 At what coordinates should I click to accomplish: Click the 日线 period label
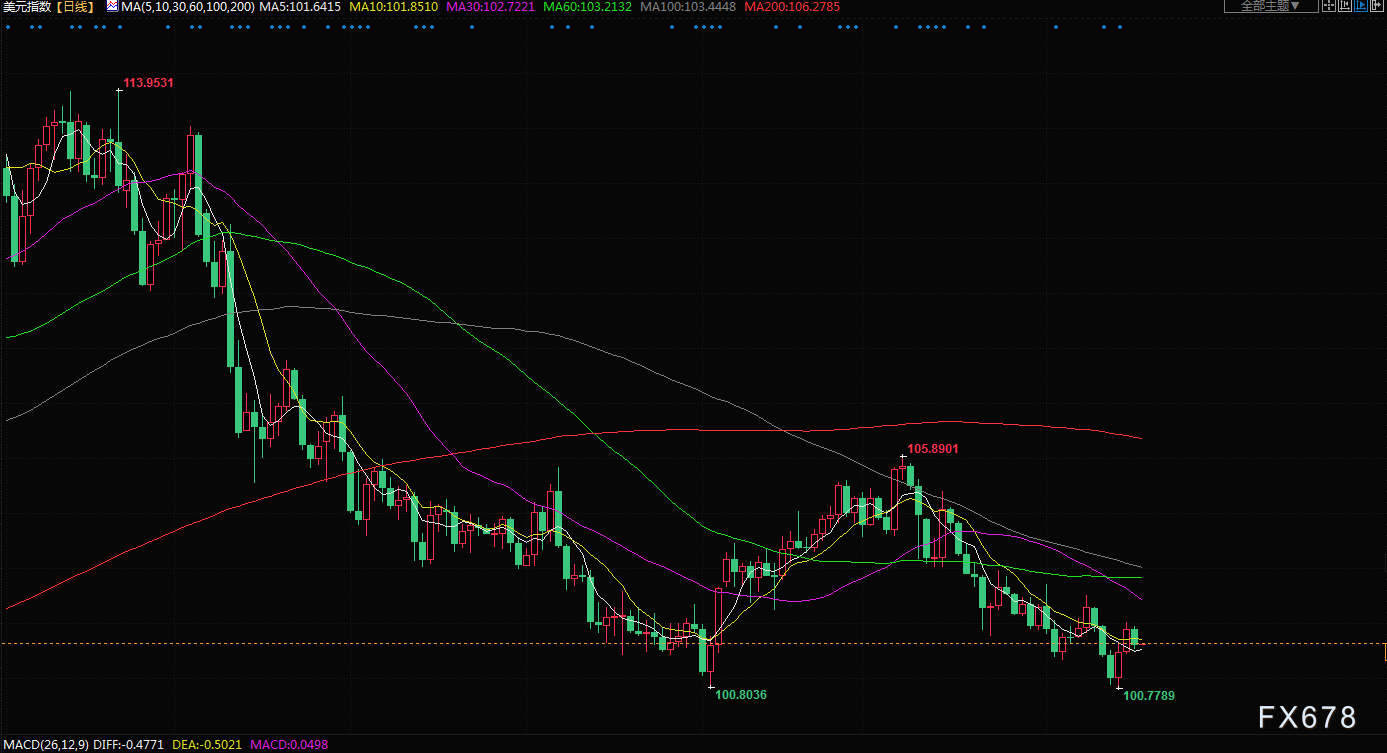coord(74,7)
